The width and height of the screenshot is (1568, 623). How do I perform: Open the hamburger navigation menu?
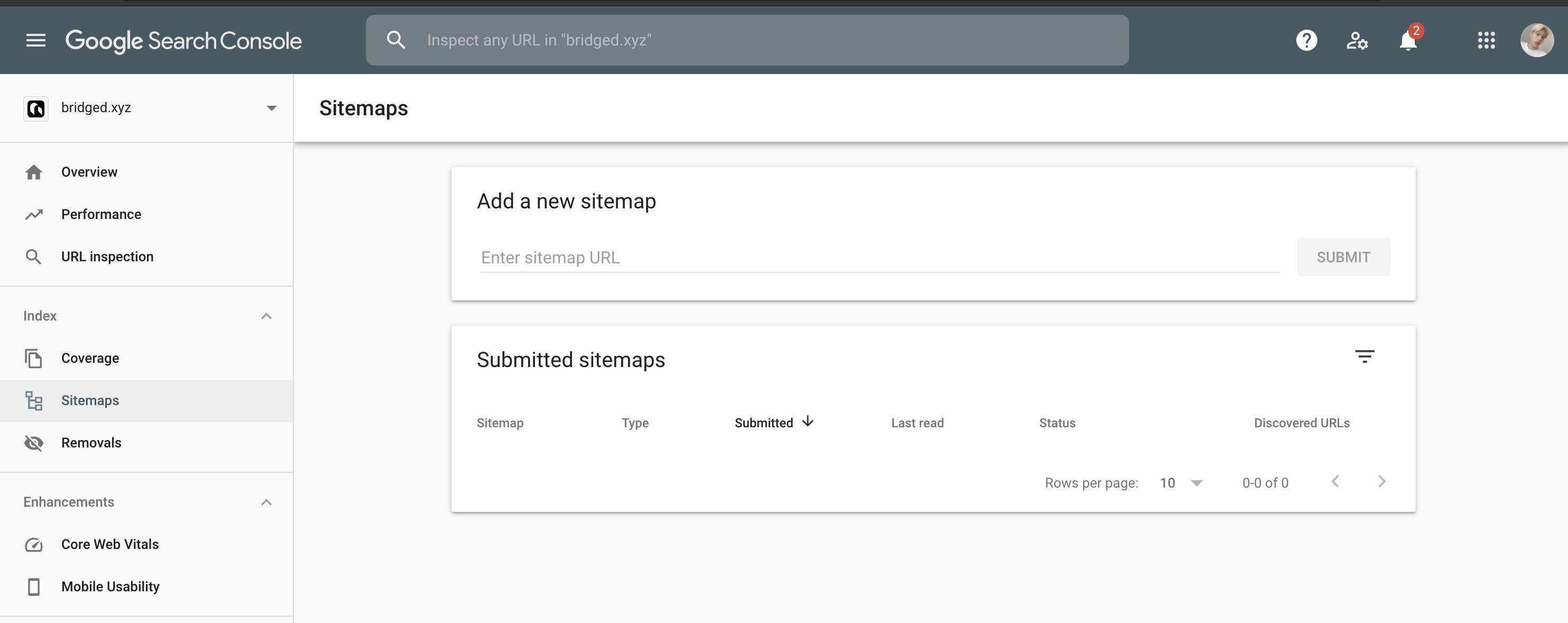pyautogui.click(x=36, y=40)
